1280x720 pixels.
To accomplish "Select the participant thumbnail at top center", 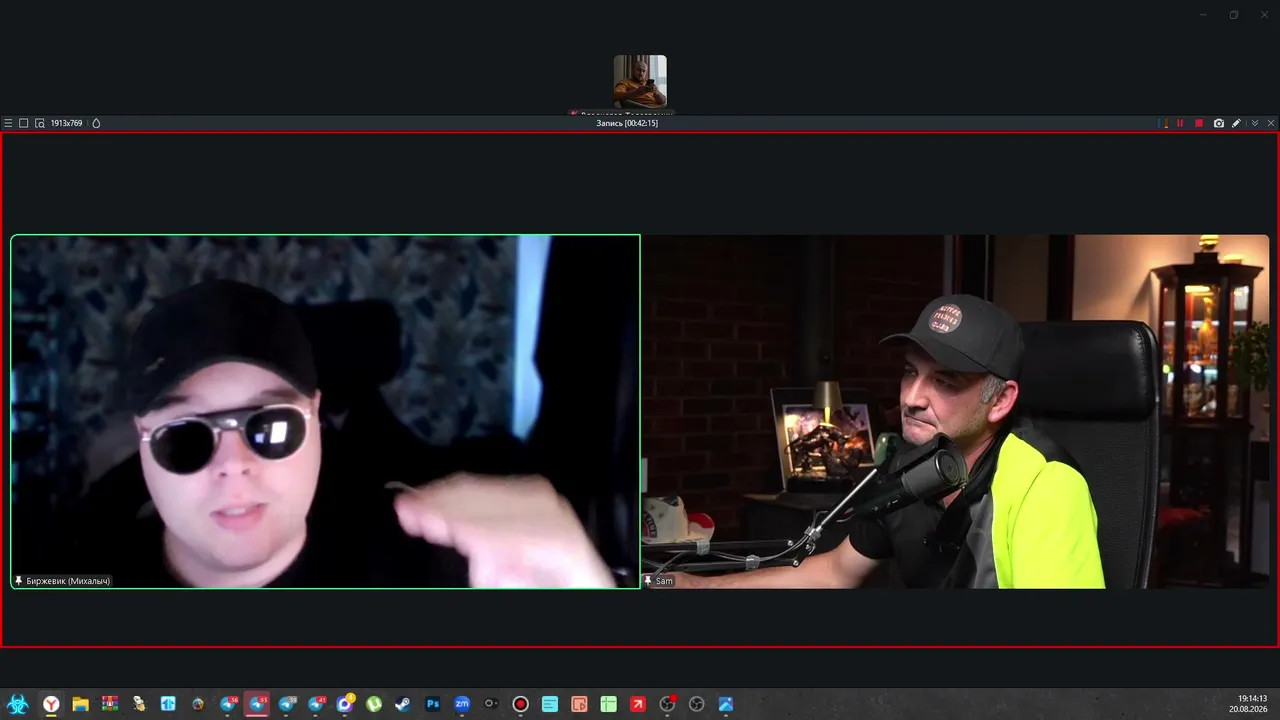I will click(x=640, y=81).
